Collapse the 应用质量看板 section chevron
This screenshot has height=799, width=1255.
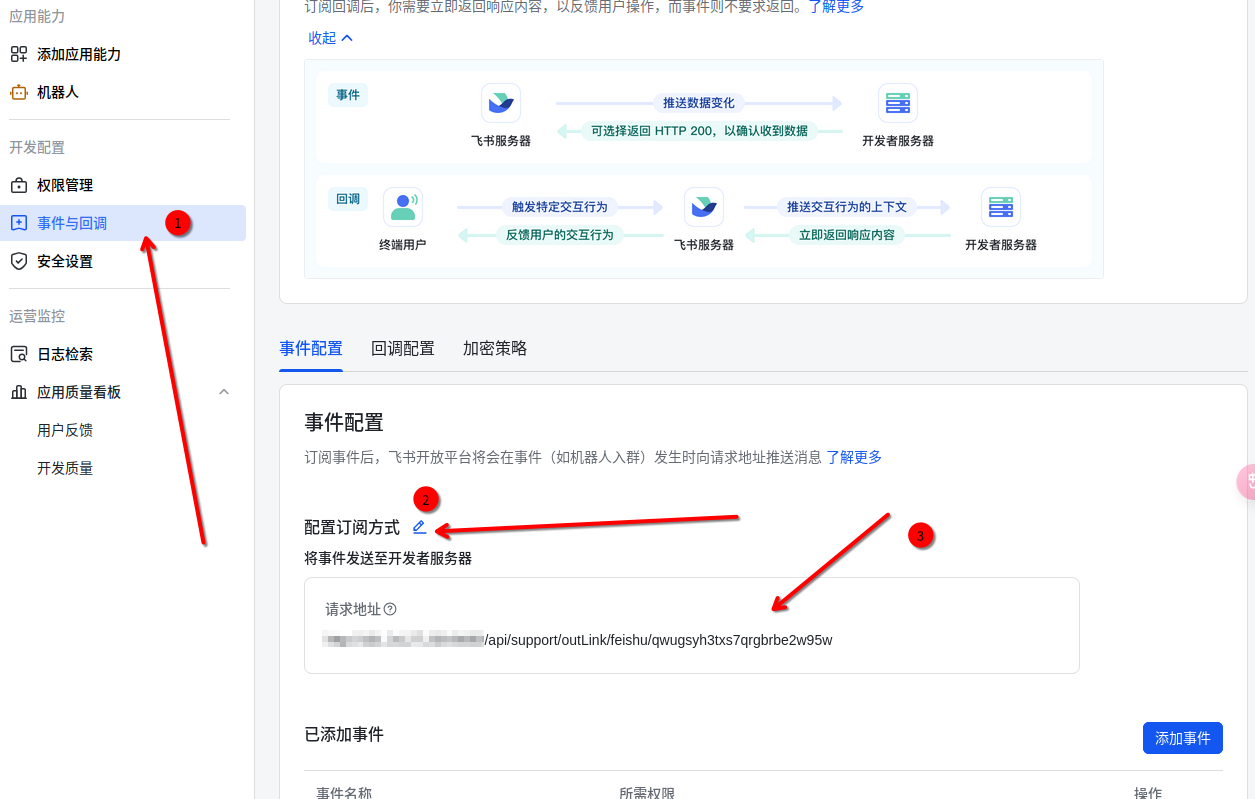click(224, 392)
